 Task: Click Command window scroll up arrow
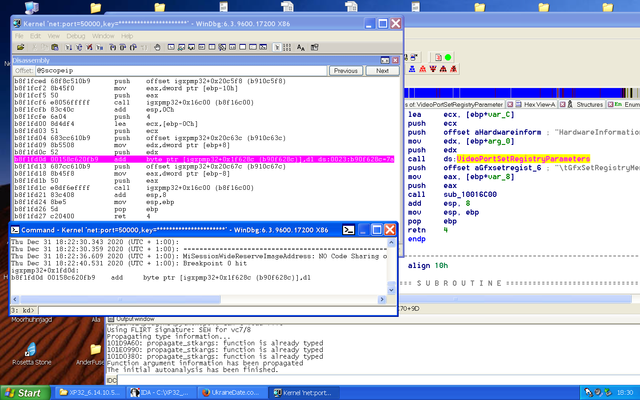click(x=391, y=243)
